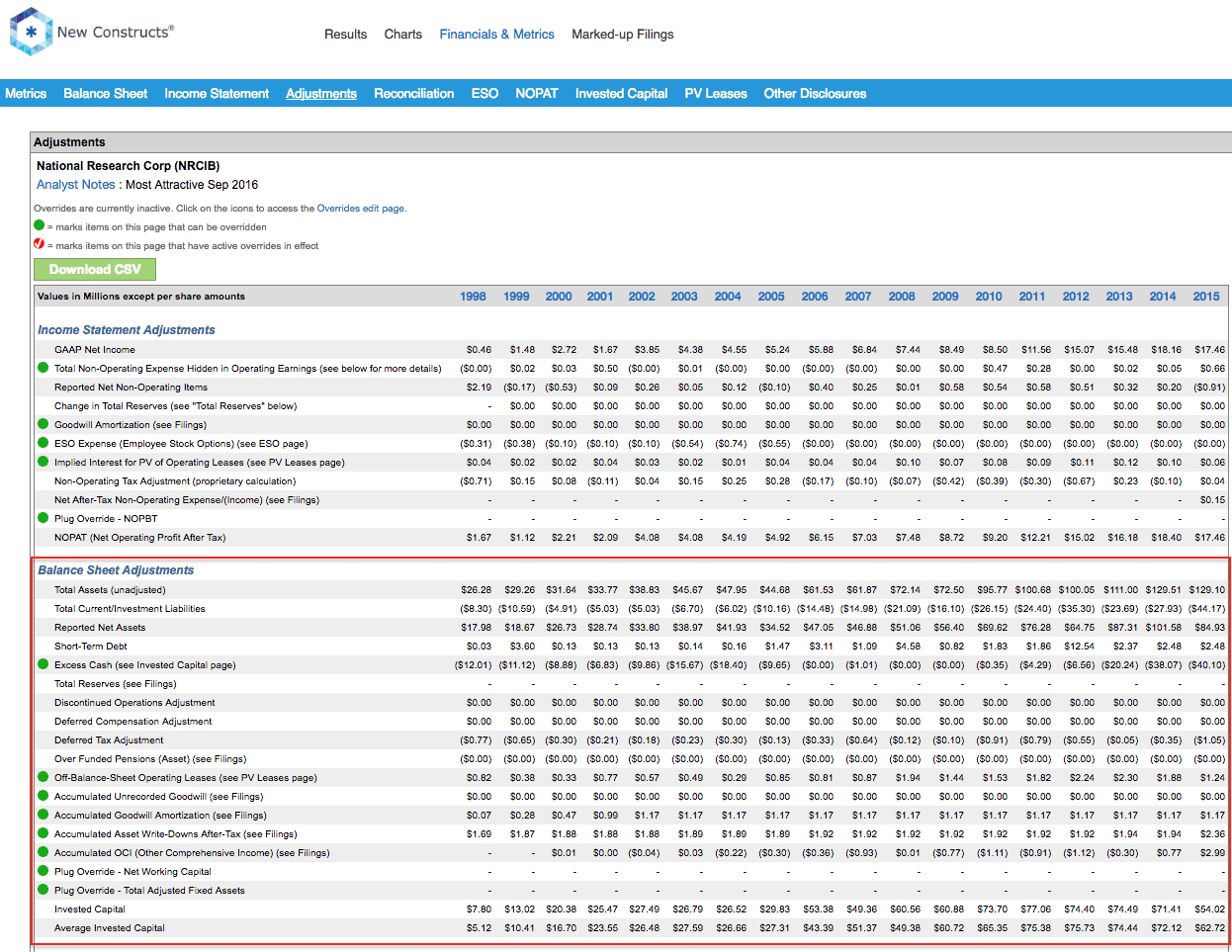The width and height of the screenshot is (1232, 952).
Task: Click green override icon for Total Non-Operating Expense
Action: pos(43,368)
